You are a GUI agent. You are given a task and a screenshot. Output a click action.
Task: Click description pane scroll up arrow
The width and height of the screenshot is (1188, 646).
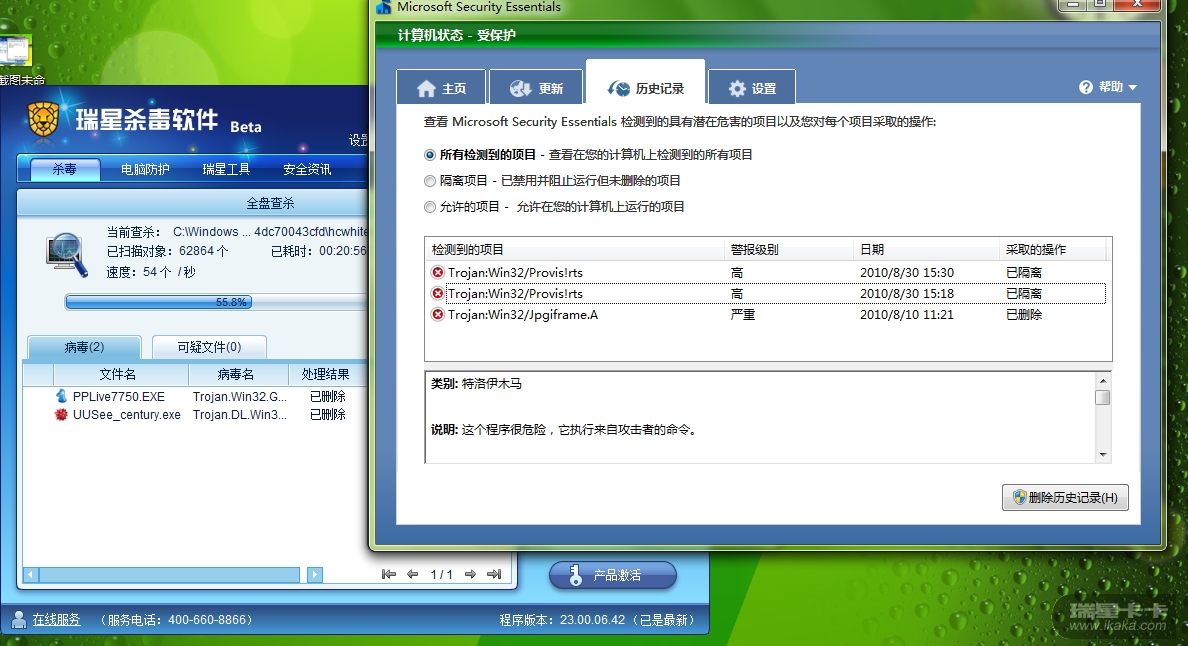[x=1103, y=381]
